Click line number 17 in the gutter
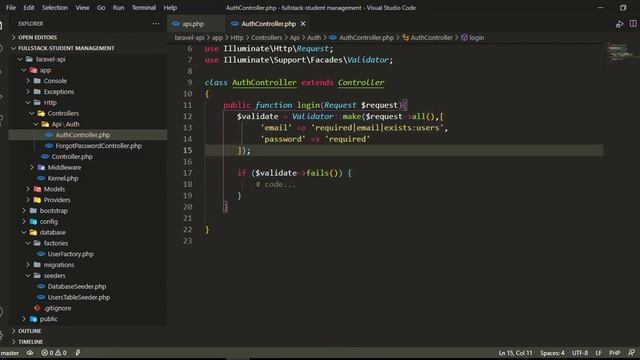This screenshot has width=640, height=360. pyautogui.click(x=187, y=173)
